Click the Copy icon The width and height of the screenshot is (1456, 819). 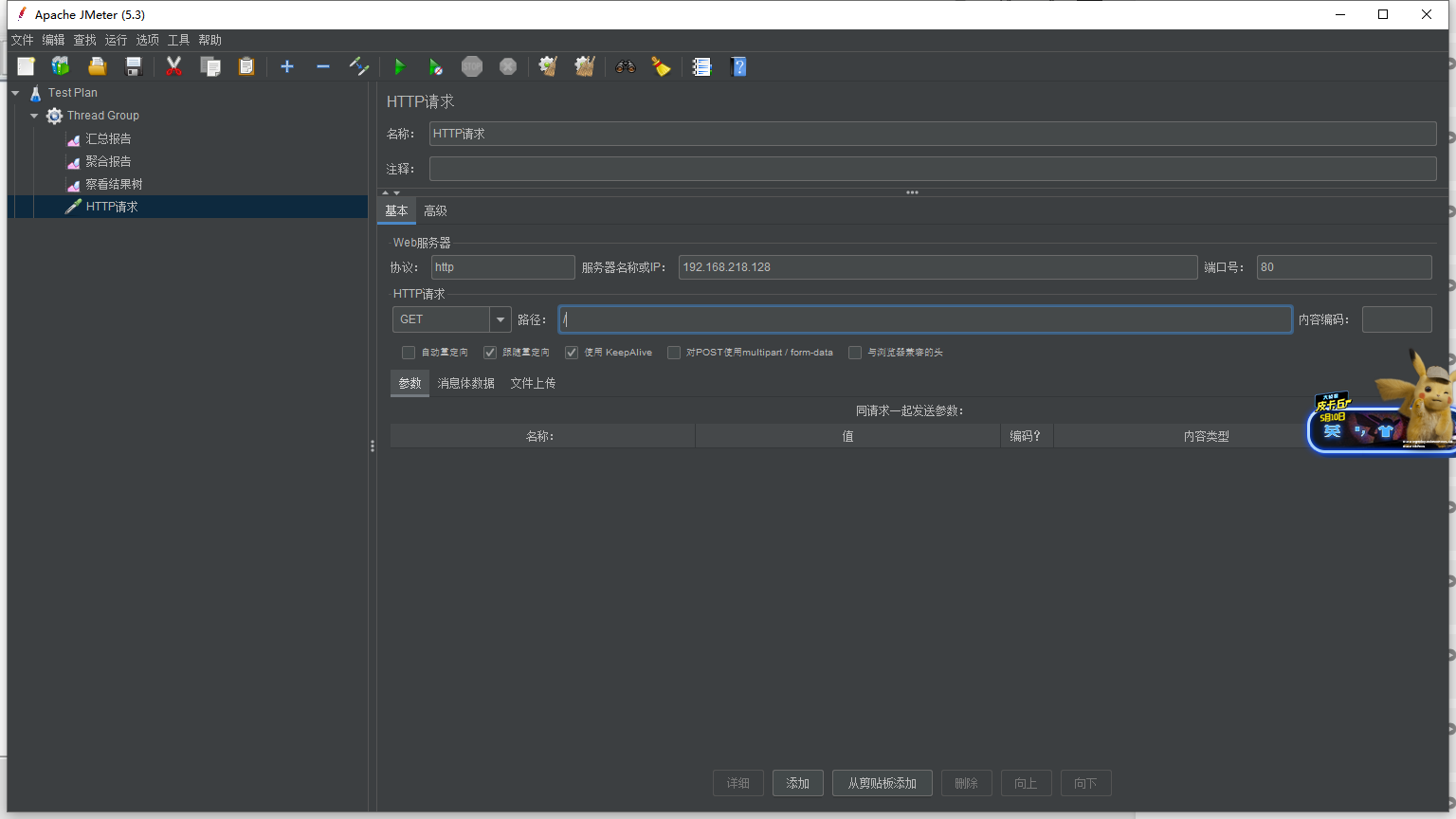click(x=210, y=66)
